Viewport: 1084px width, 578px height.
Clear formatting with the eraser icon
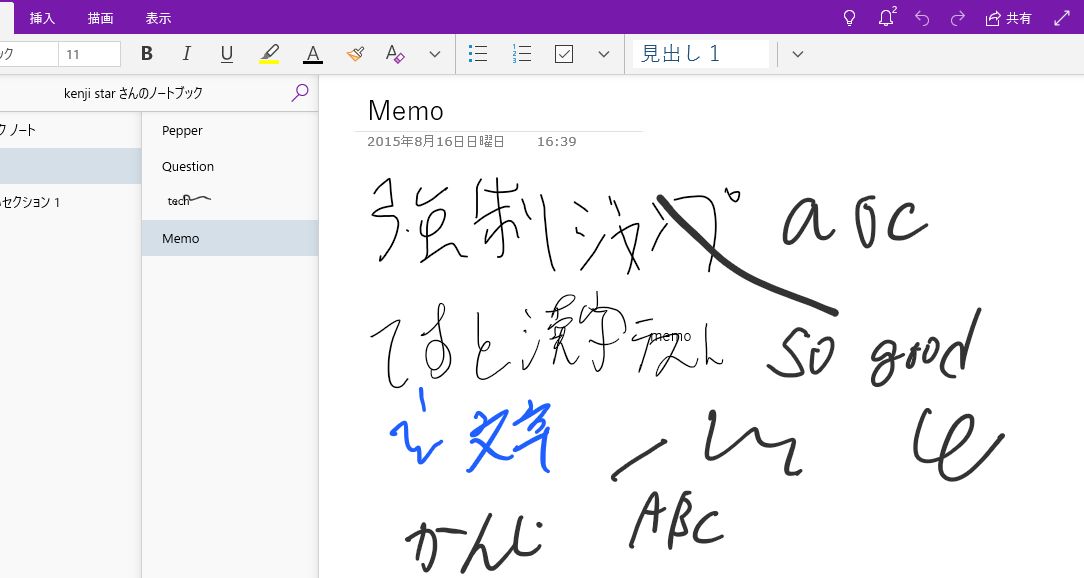click(x=395, y=54)
